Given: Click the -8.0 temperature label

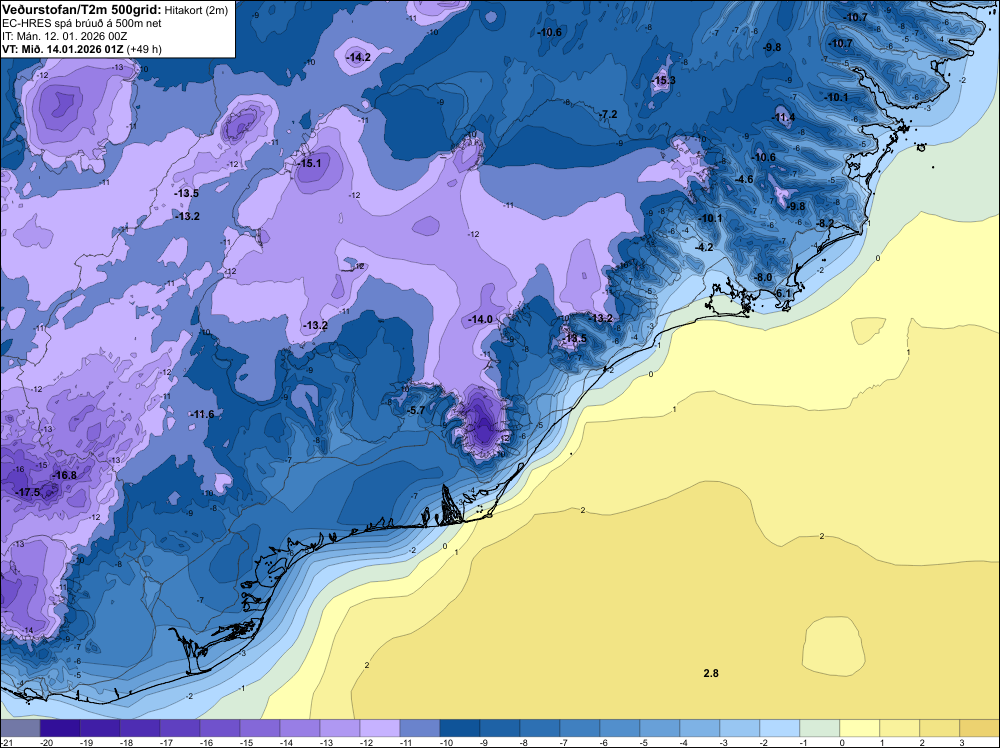Looking at the screenshot, I should point(763,277).
